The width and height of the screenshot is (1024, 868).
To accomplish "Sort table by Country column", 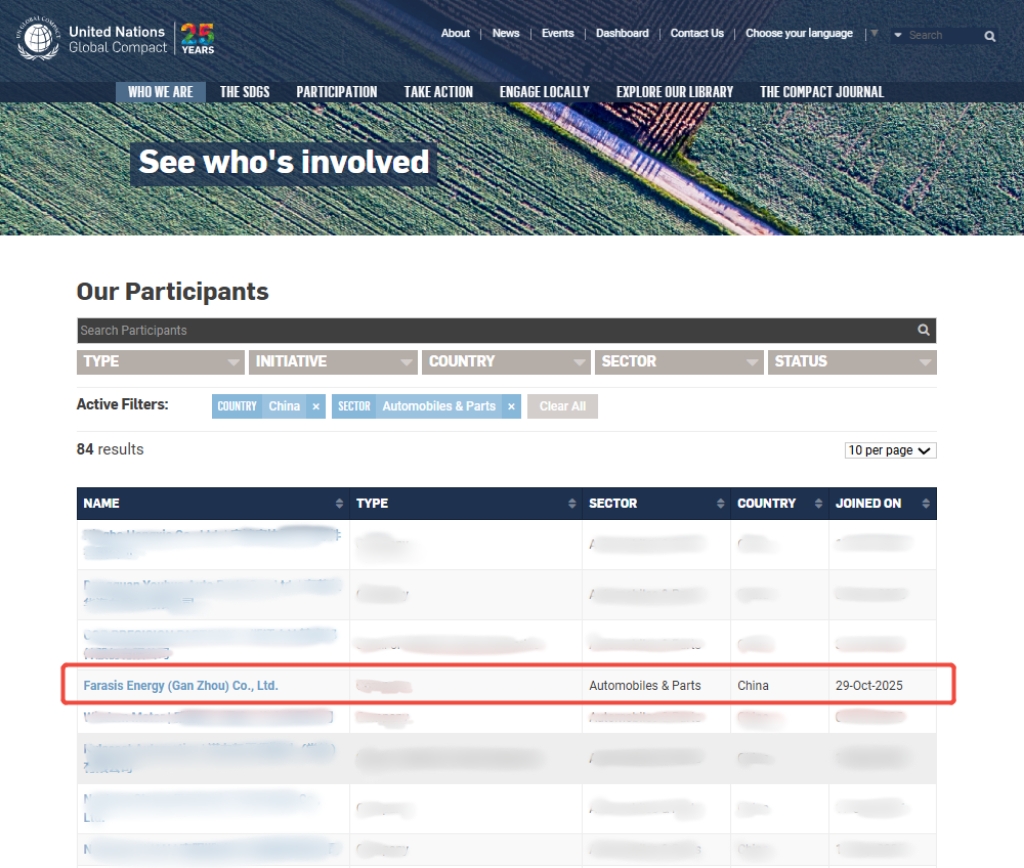I will tap(818, 503).
